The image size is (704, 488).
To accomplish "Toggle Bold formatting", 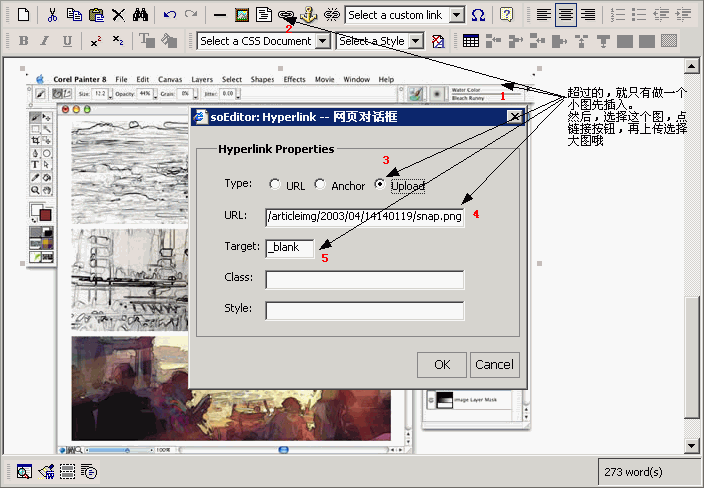I will click(x=23, y=41).
